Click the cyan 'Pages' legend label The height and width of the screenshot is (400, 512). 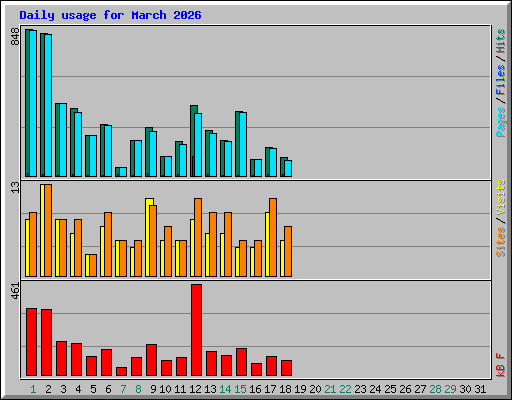click(x=501, y=122)
